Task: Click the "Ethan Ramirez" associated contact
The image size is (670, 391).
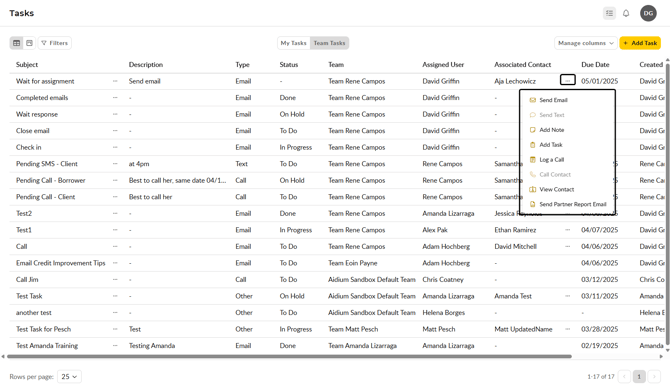Action: coord(515,230)
